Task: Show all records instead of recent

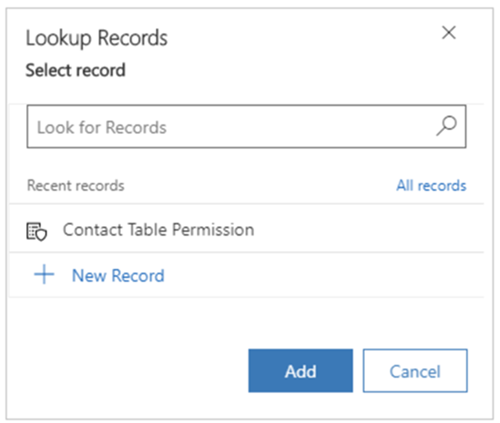Action: [431, 185]
